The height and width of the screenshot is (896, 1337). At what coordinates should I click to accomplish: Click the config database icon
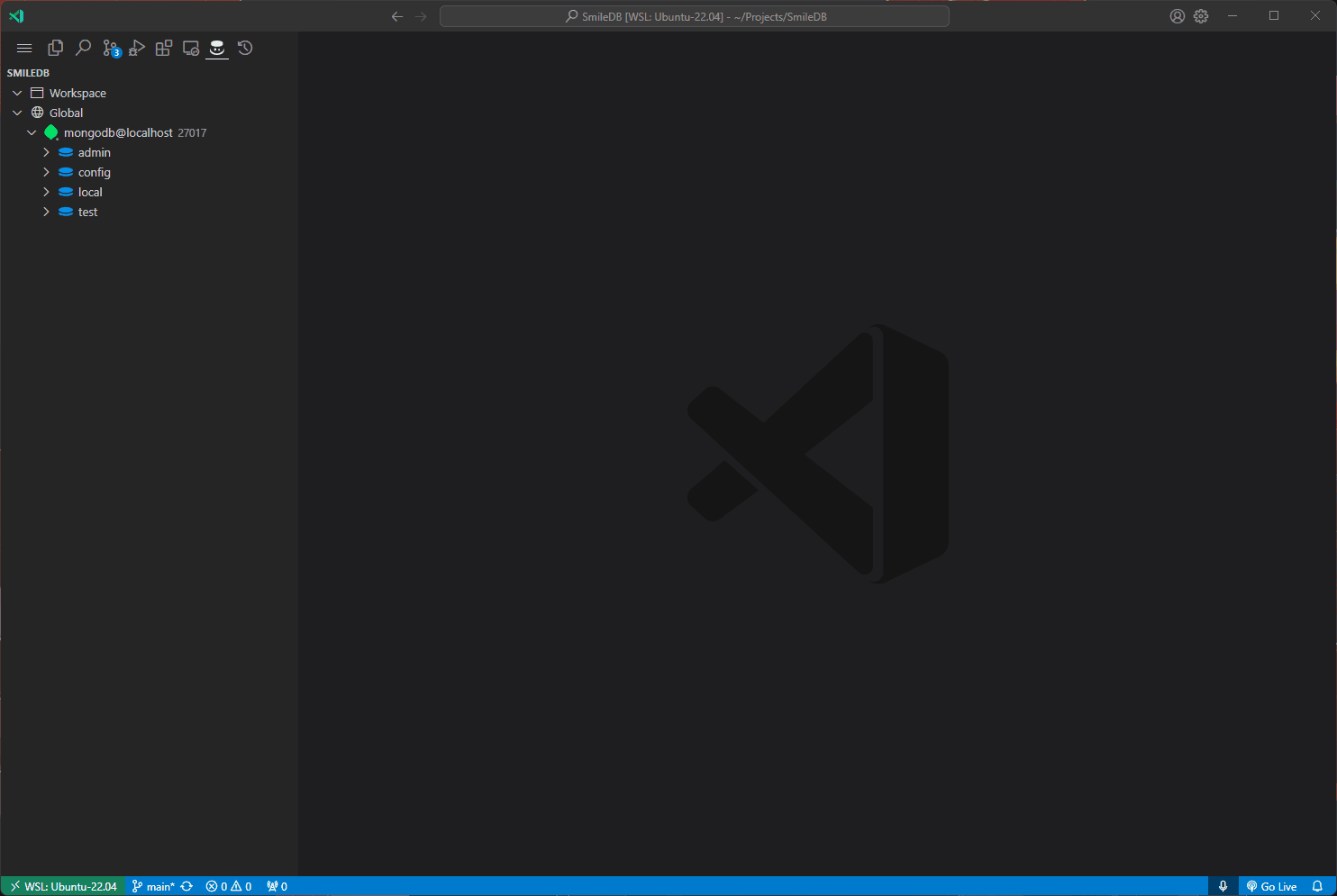click(66, 172)
